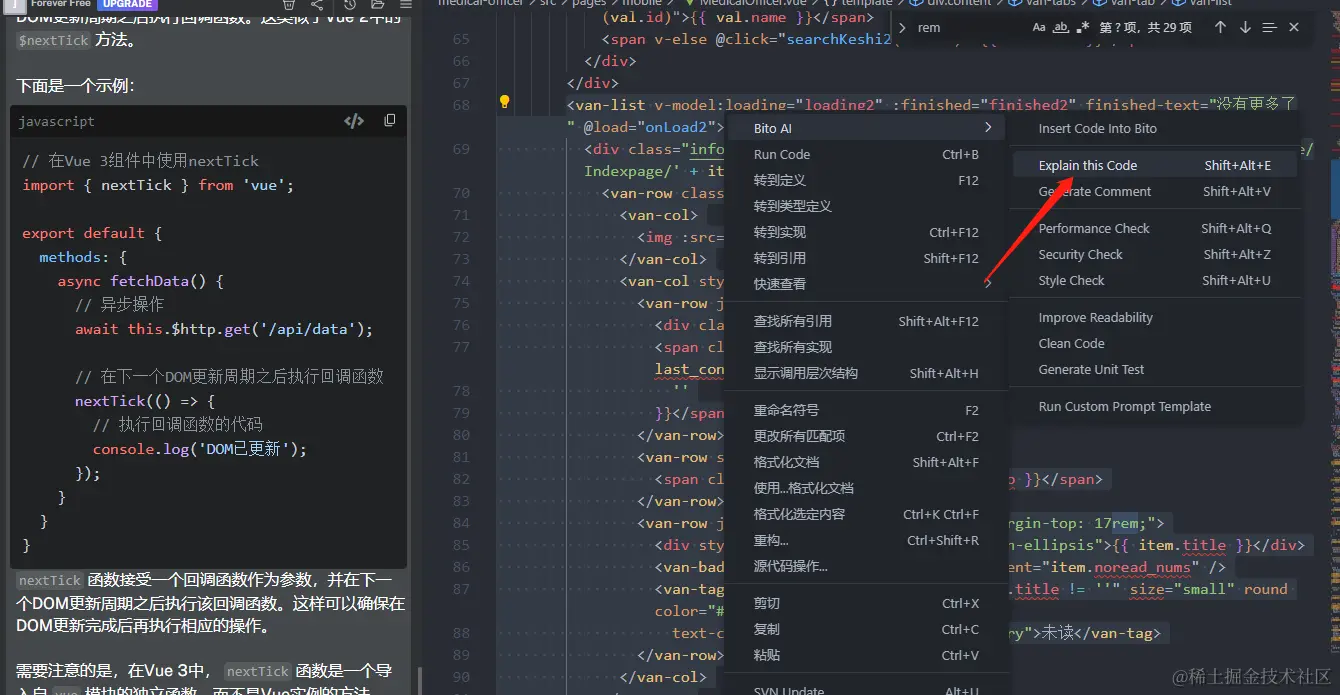Choose 剪切 in context menu

[866, 603]
